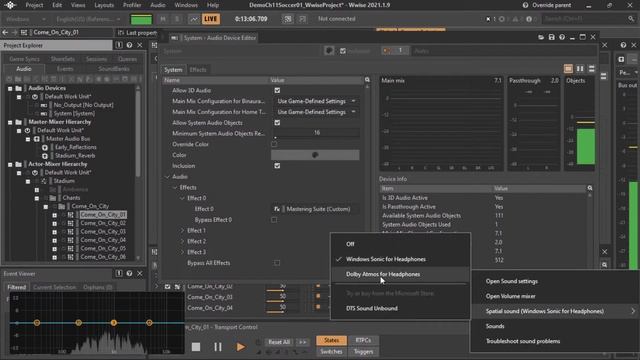Click the toolbar search magnifier icon
This screenshot has height=360, width=640.
(631, 19)
